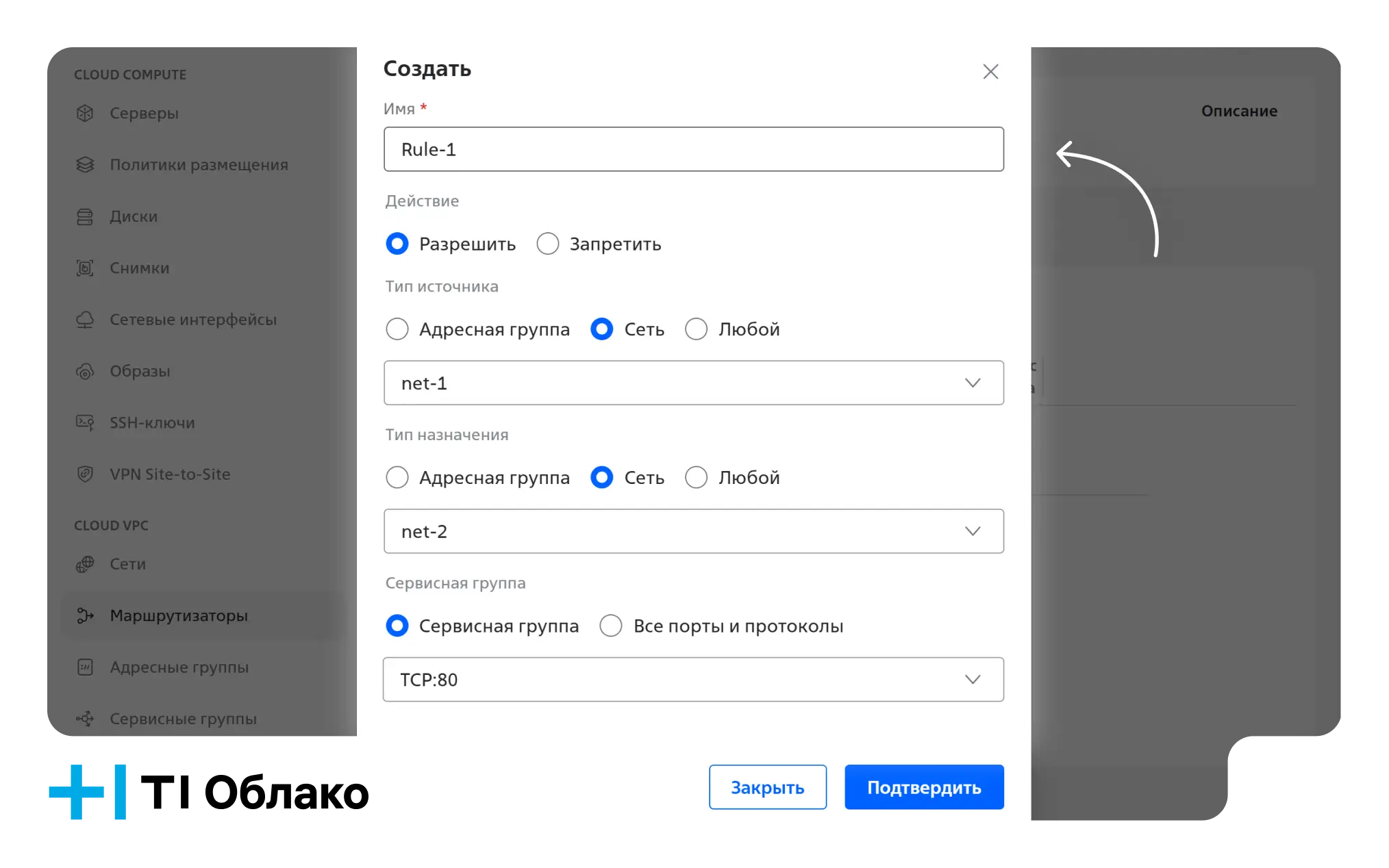Screen dimensions: 1389x868
Task: Open the net-2 destination network dropdown
Action: (694, 531)
